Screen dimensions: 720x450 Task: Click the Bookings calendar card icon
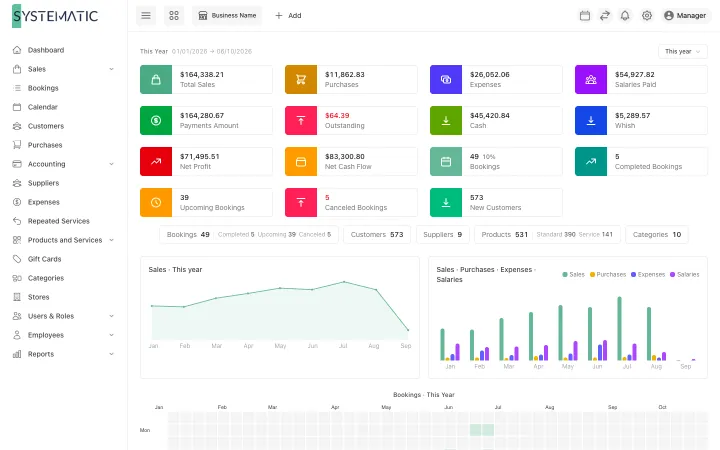(446, 161)
